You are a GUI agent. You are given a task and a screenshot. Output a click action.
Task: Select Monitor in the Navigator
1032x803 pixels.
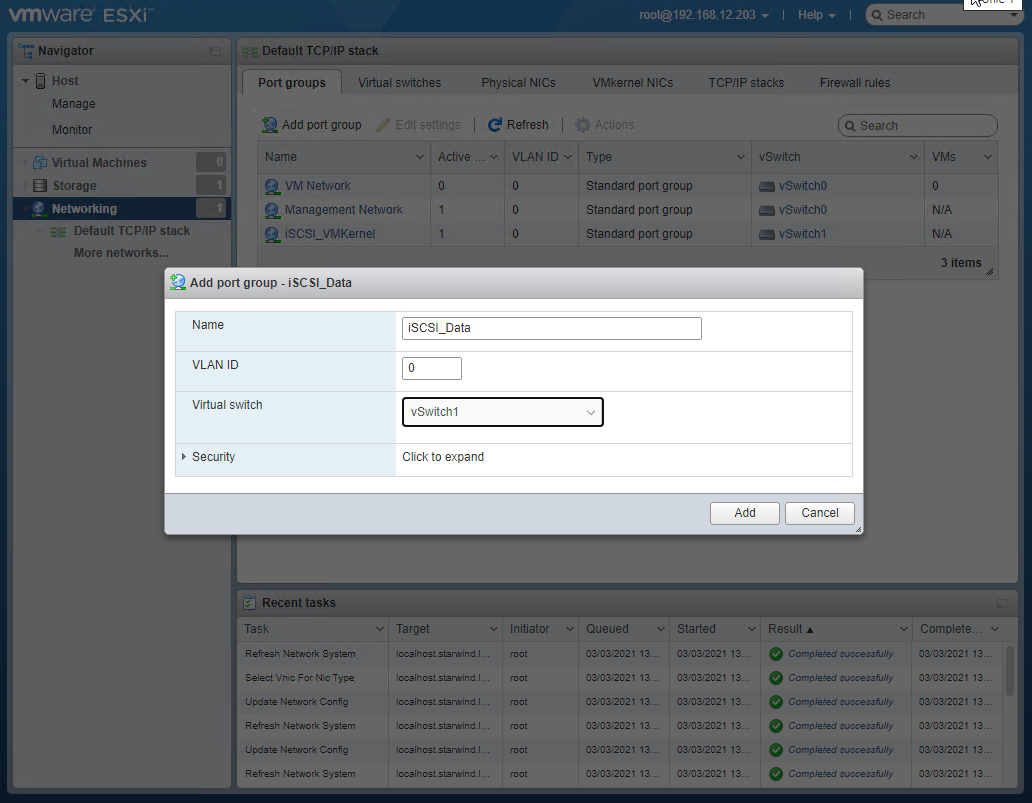pyautogui.click(x=72, y=130)
